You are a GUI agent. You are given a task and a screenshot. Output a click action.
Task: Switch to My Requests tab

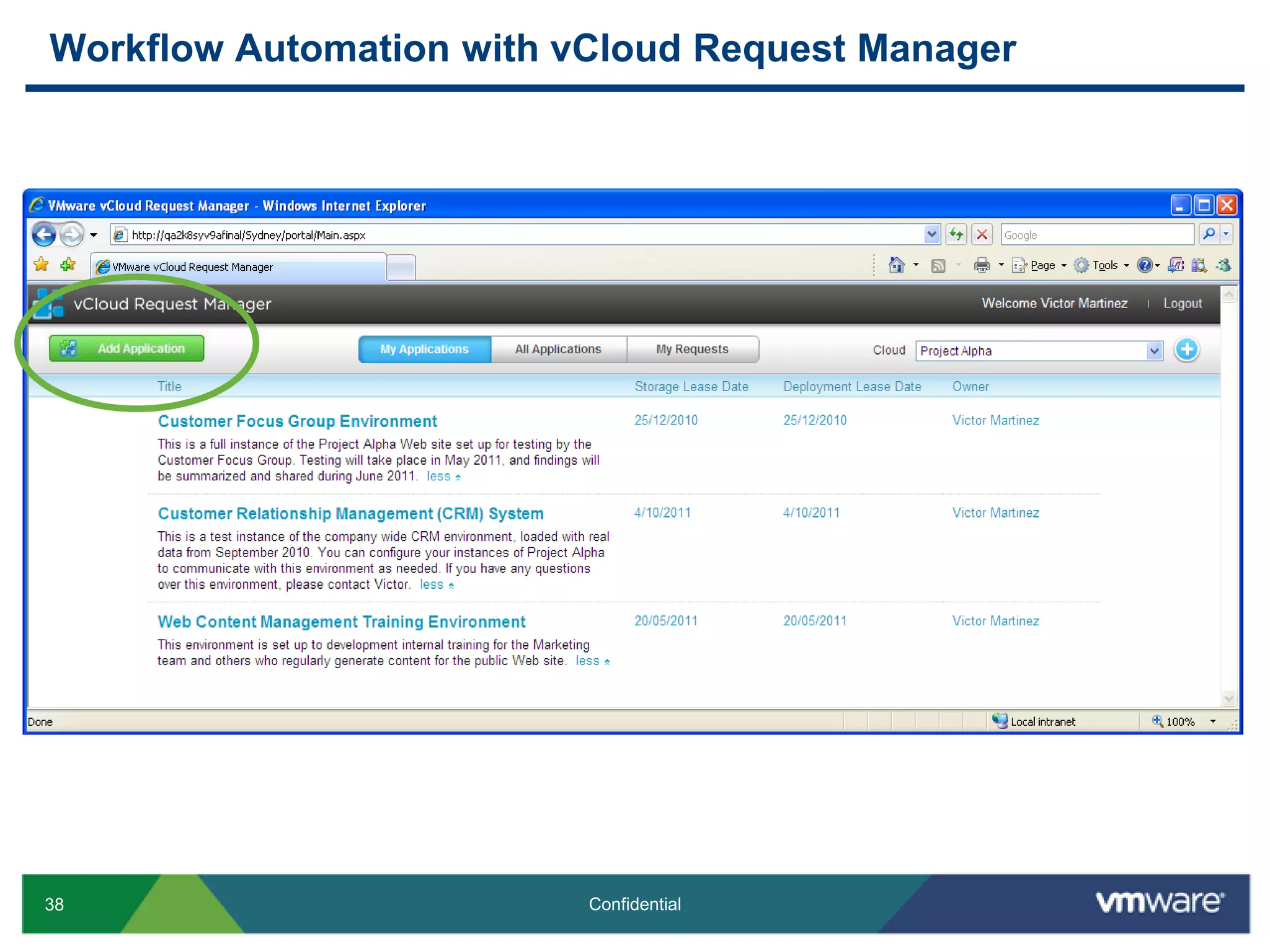coord(692,350)
